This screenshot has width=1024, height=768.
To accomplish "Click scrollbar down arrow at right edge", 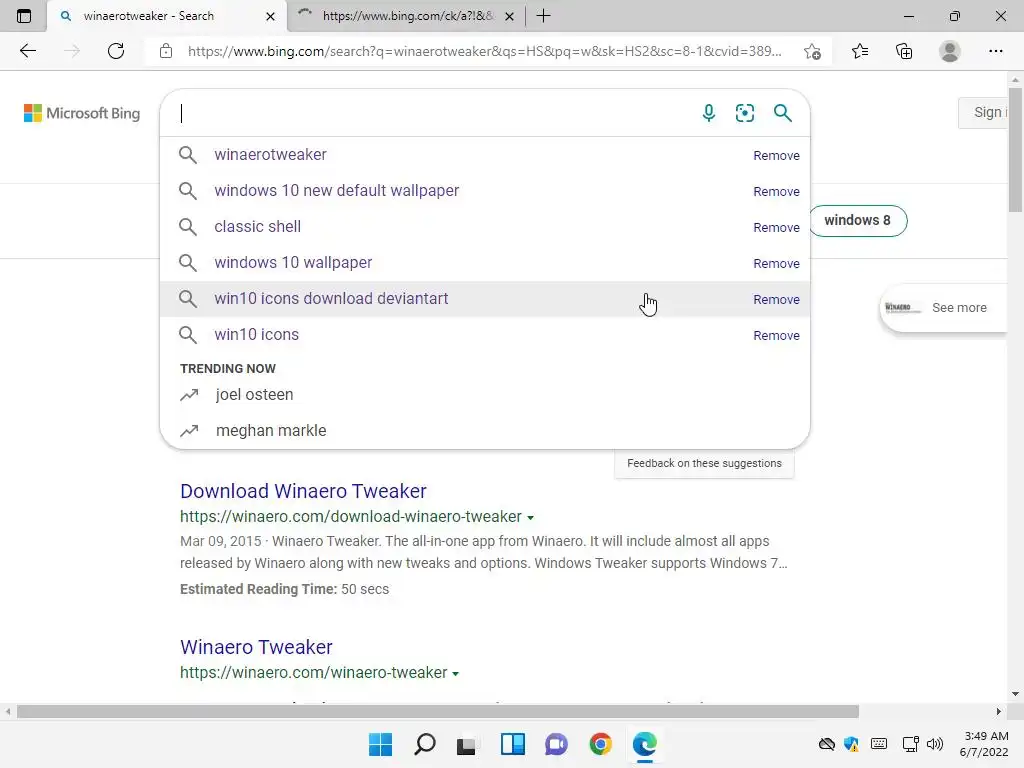I will (x=1015, y=694).
